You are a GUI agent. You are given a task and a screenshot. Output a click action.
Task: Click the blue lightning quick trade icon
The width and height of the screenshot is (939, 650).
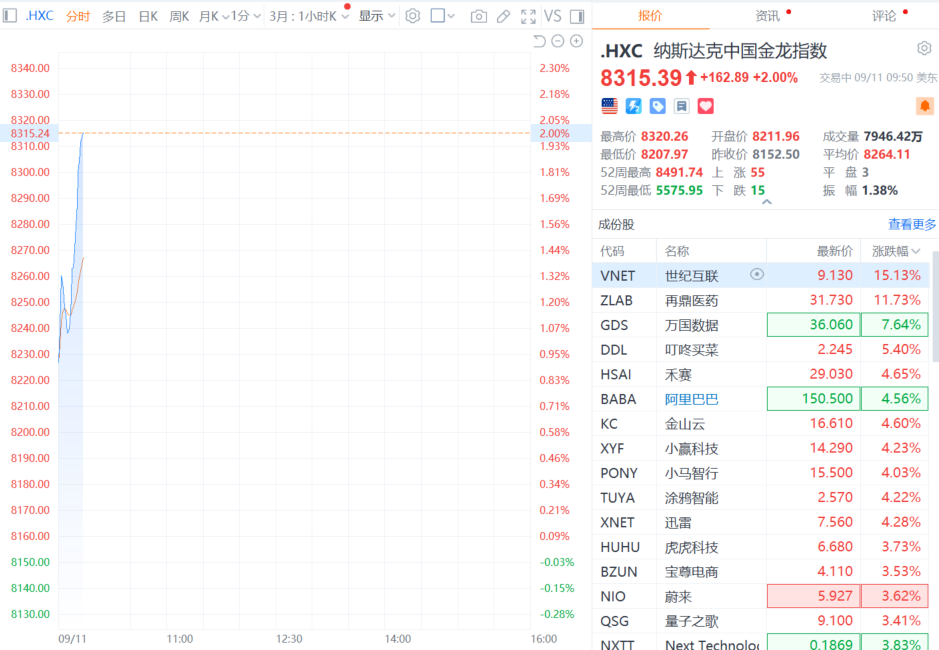point(634,106)
